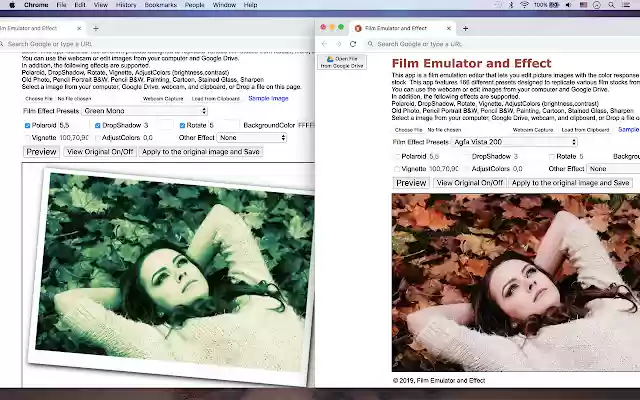The image size is (640, 400).
Task: Reload the page in right window
Action: click(353, 44)
